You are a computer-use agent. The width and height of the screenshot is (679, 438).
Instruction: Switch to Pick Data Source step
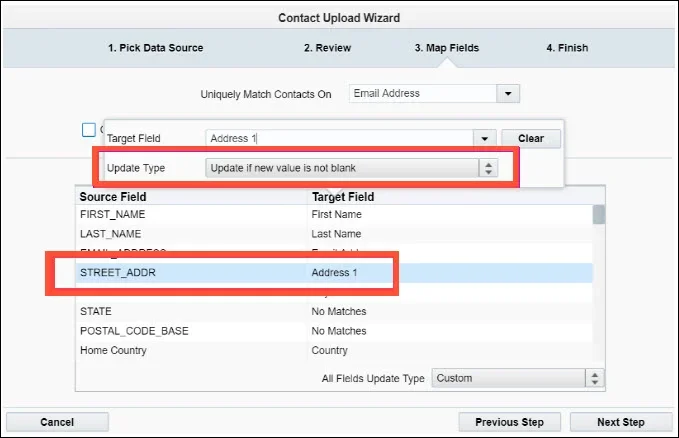[x=155, y=48]
